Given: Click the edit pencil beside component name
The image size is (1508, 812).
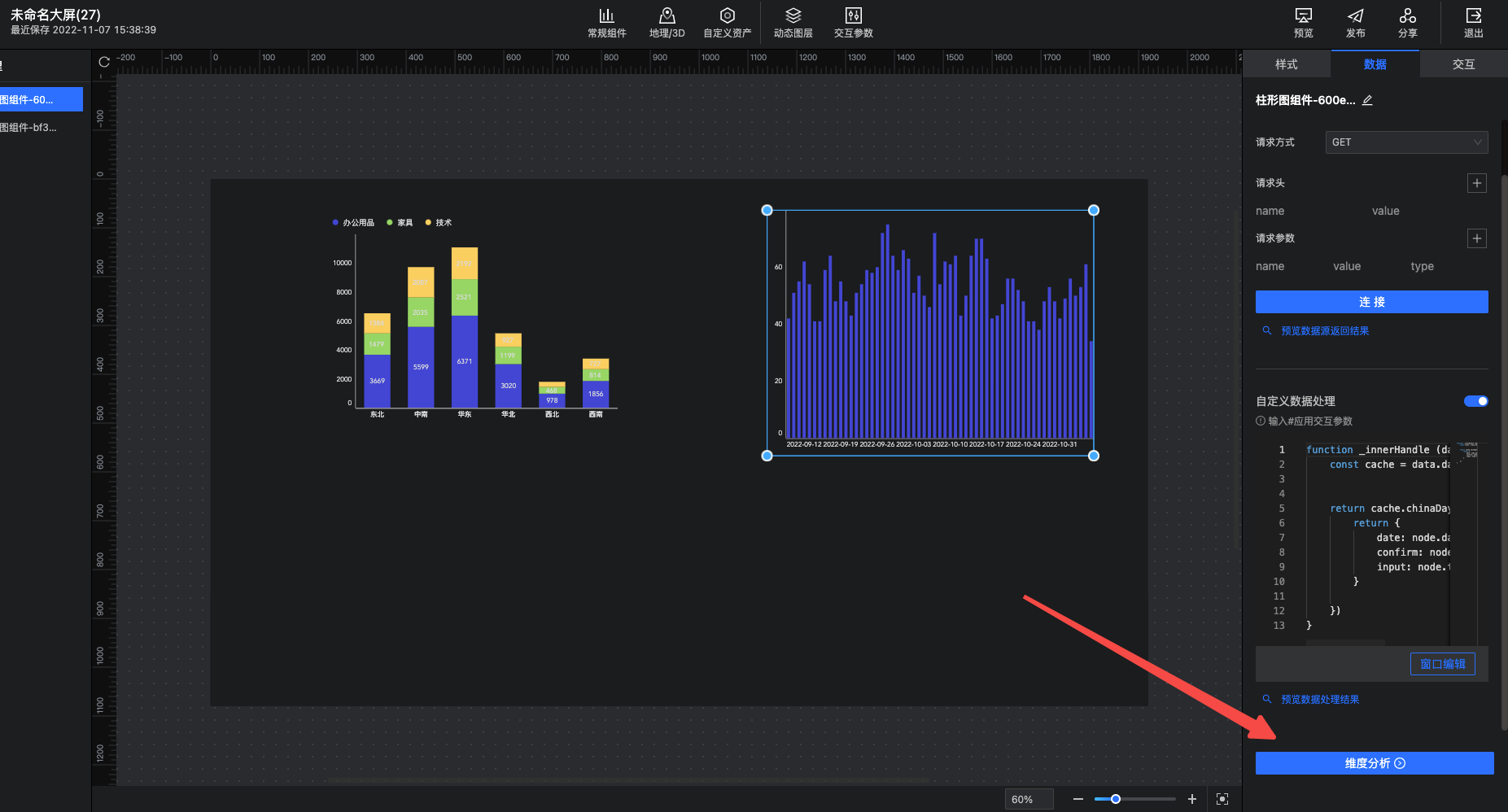Looking at the screenshot, I should tap(1367, 100).
